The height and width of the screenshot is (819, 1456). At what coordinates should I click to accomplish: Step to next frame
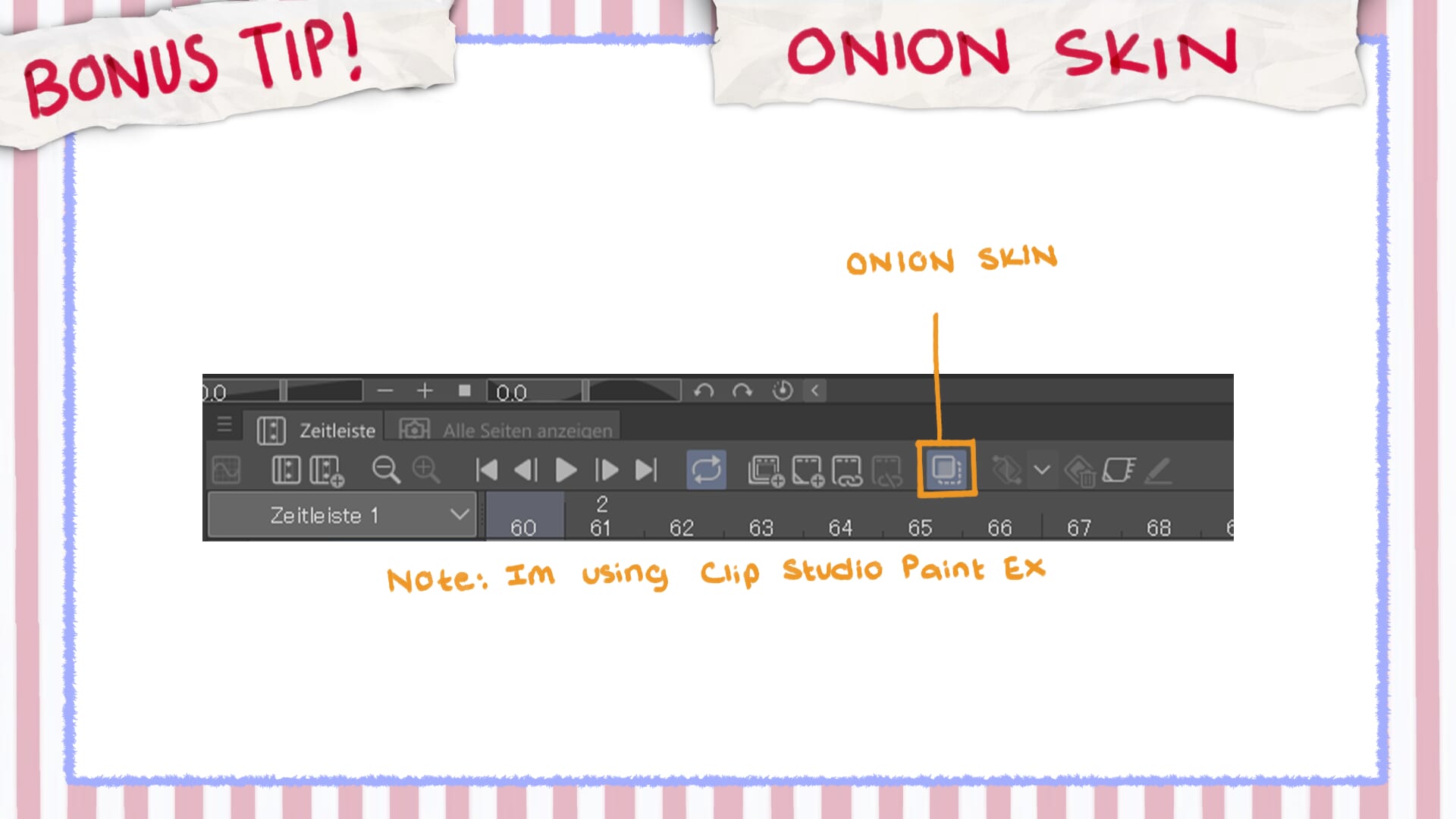(607, 470)
